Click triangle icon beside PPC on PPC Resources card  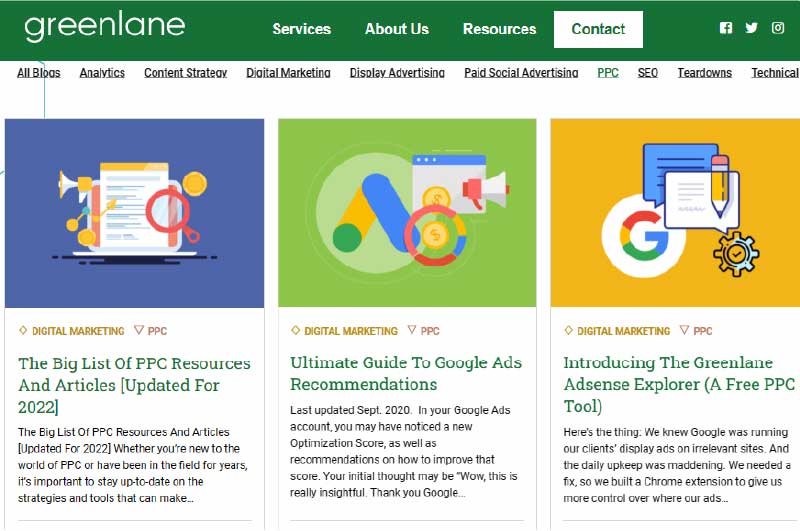tap(139, 330)
